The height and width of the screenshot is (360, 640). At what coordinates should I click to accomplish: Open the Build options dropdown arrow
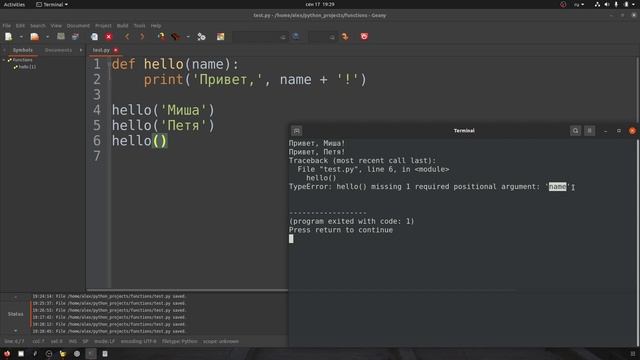click(x=188, y=37)
